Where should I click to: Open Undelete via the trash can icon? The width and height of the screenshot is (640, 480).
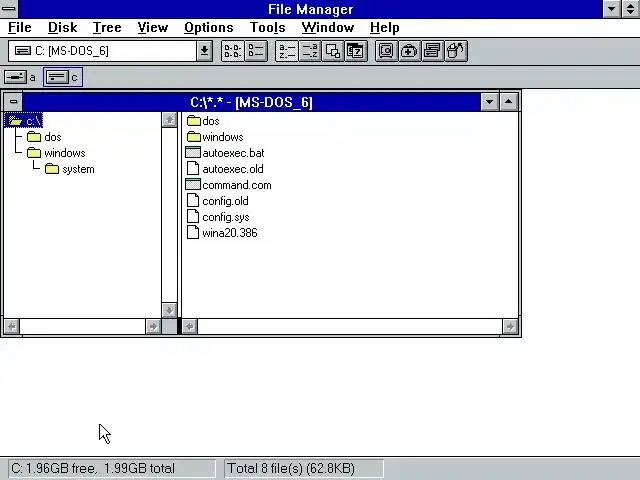456,51
